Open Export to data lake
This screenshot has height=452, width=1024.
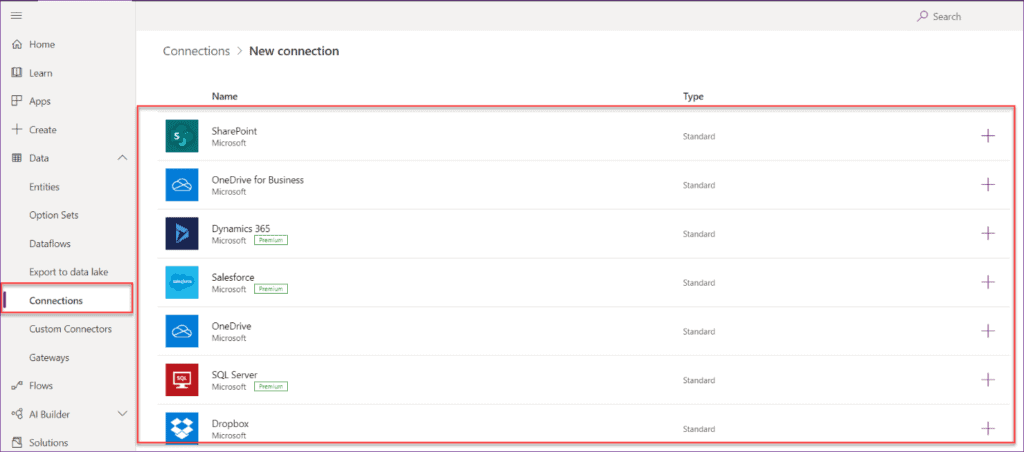pyautogui.click(x=68, y=272)
